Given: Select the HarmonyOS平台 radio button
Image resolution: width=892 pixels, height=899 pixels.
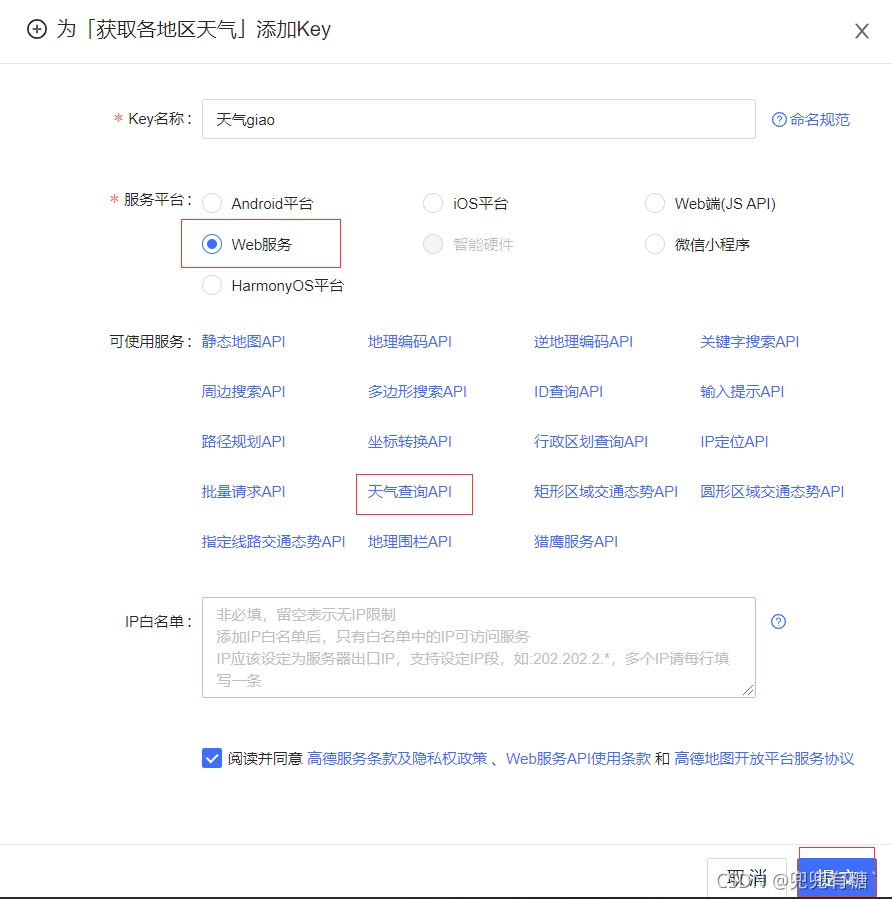Looking at the screenshot, I should click(212, 285).
